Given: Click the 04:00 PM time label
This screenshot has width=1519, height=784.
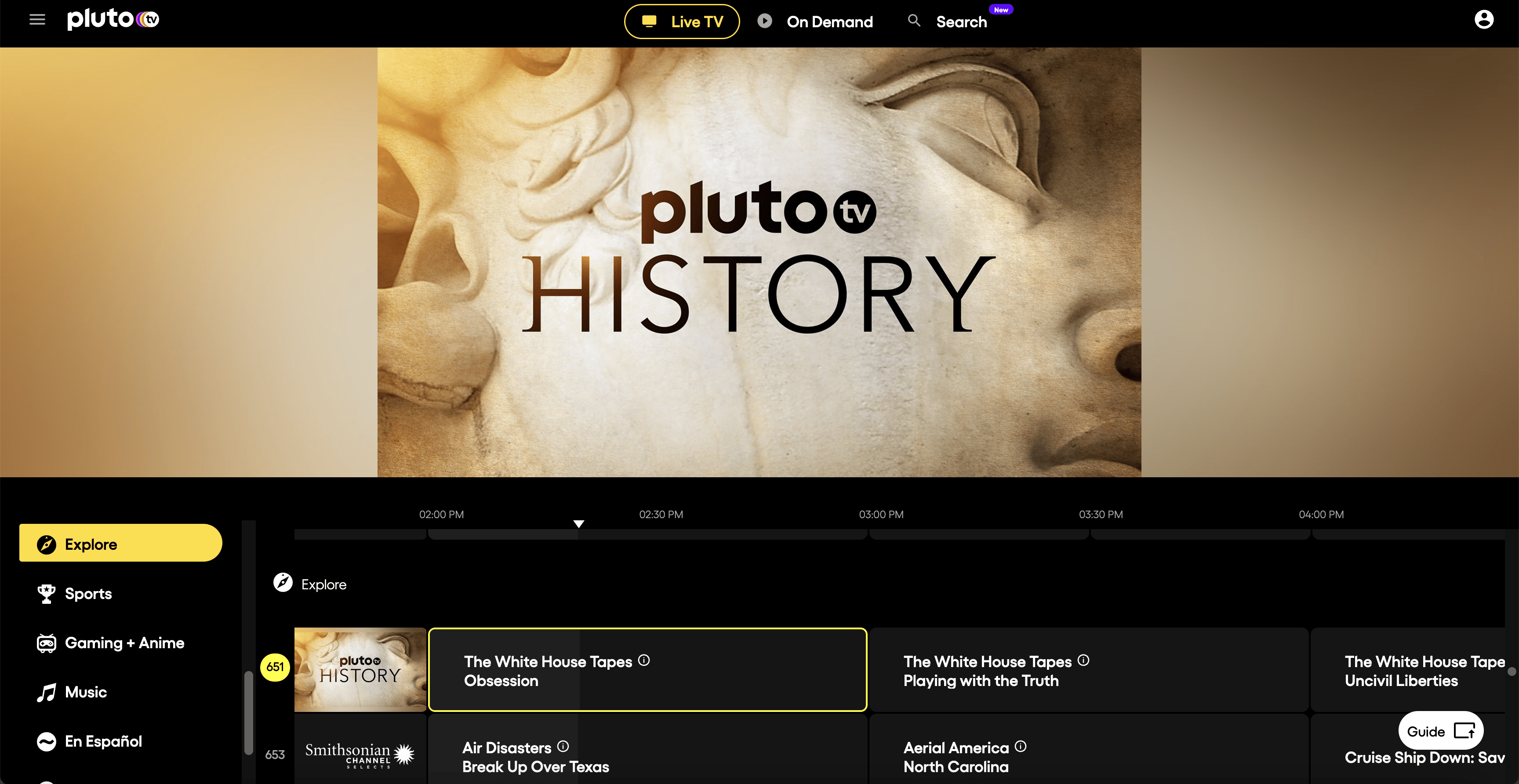Looking at the screenshot, I should click(1321, 515).
